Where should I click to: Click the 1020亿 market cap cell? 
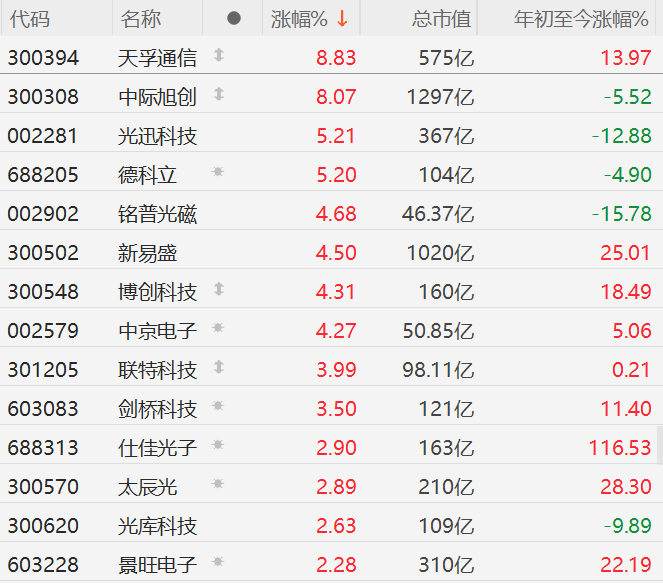point(440,253)
